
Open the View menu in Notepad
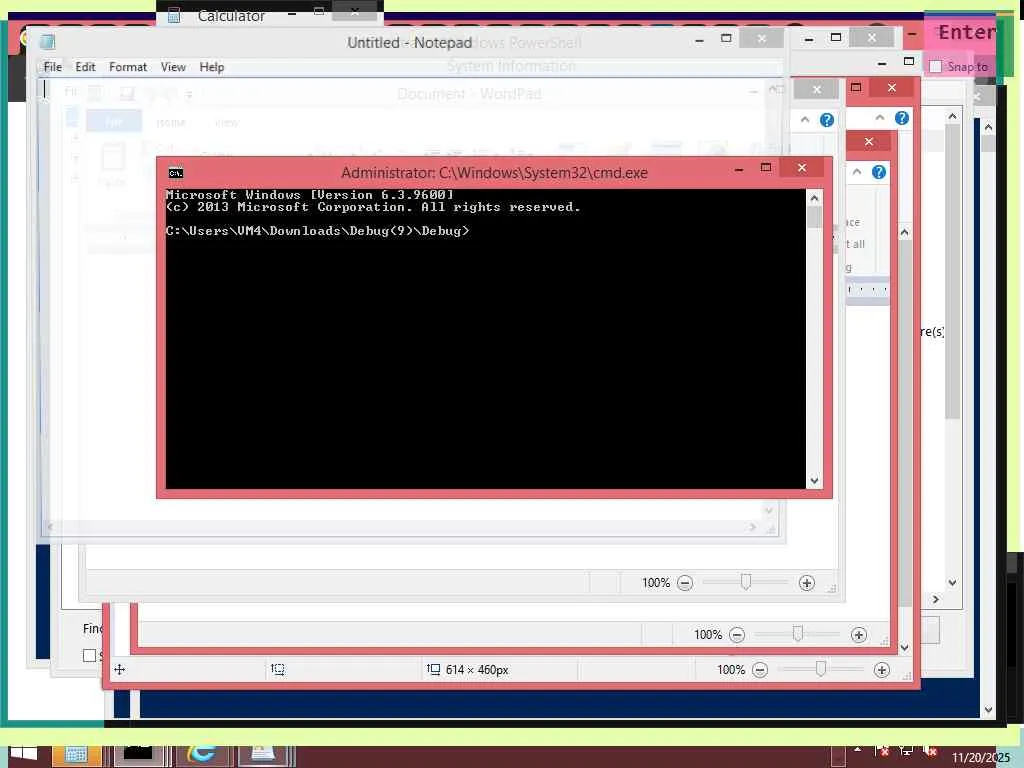pyautogui.click(x=173, y=67)
